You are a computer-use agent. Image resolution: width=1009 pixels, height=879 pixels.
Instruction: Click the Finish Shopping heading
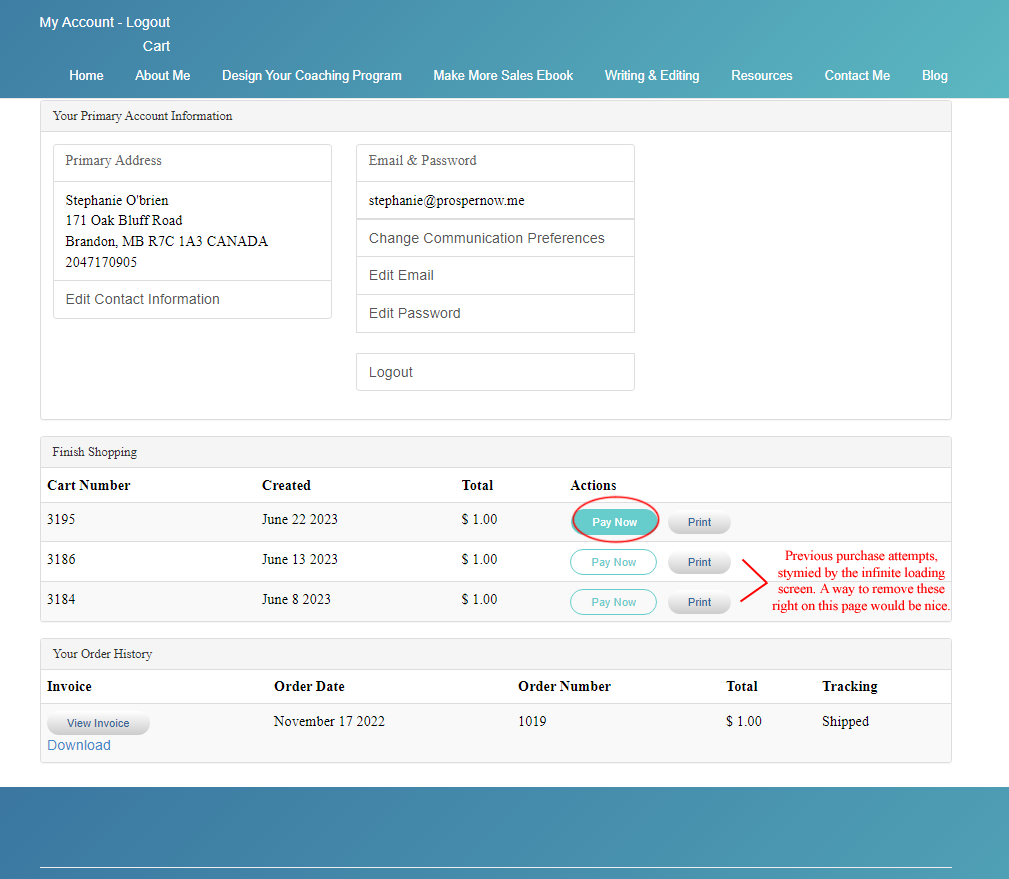click(x=95, y=452)
